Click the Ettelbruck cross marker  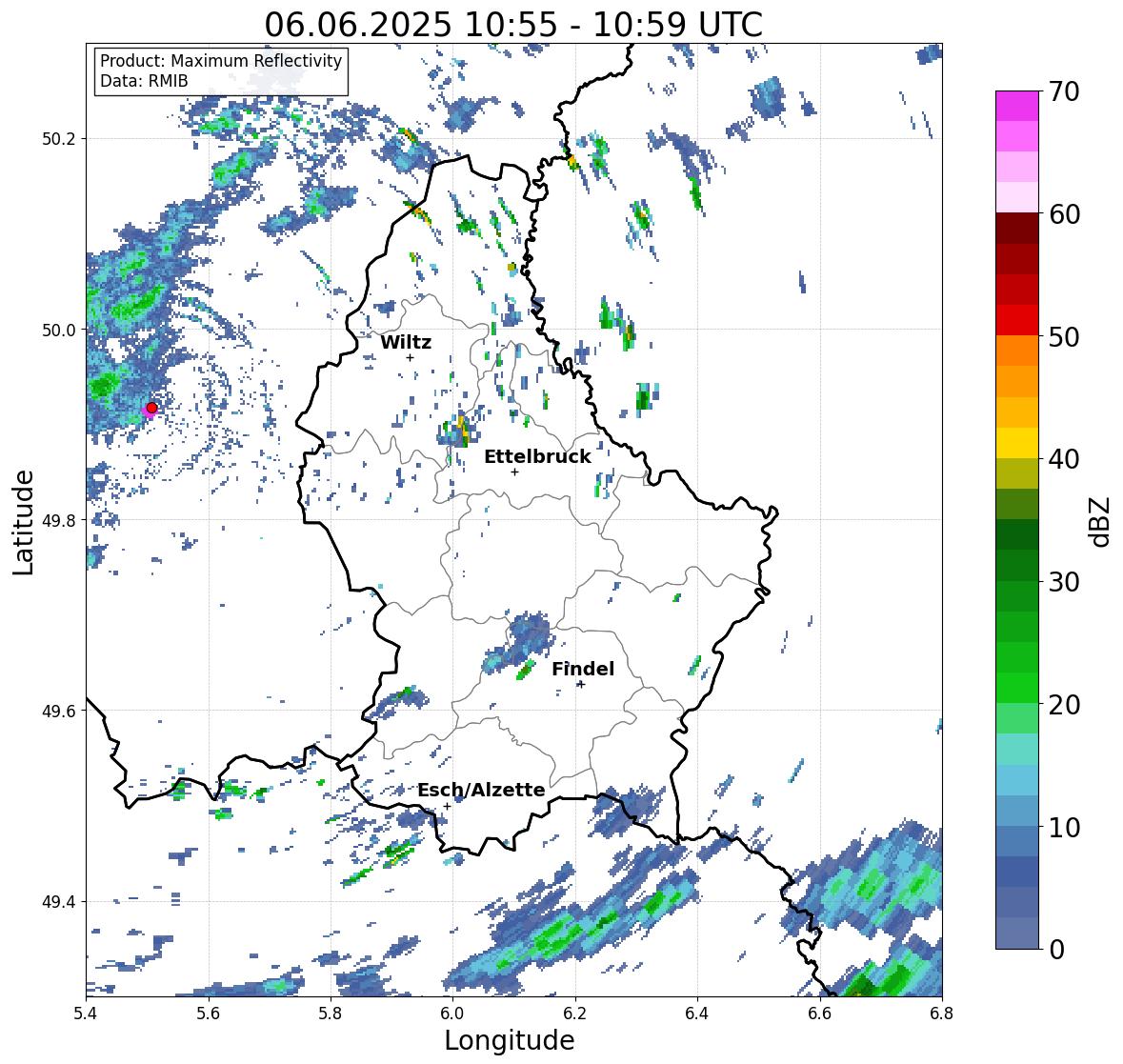pyautogui.click(x=514, y=472)
